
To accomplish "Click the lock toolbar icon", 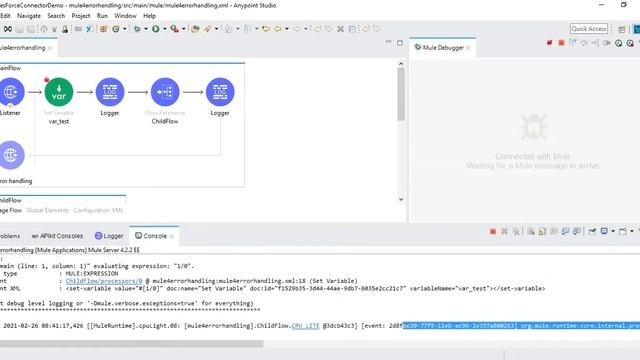I will 65,29.
